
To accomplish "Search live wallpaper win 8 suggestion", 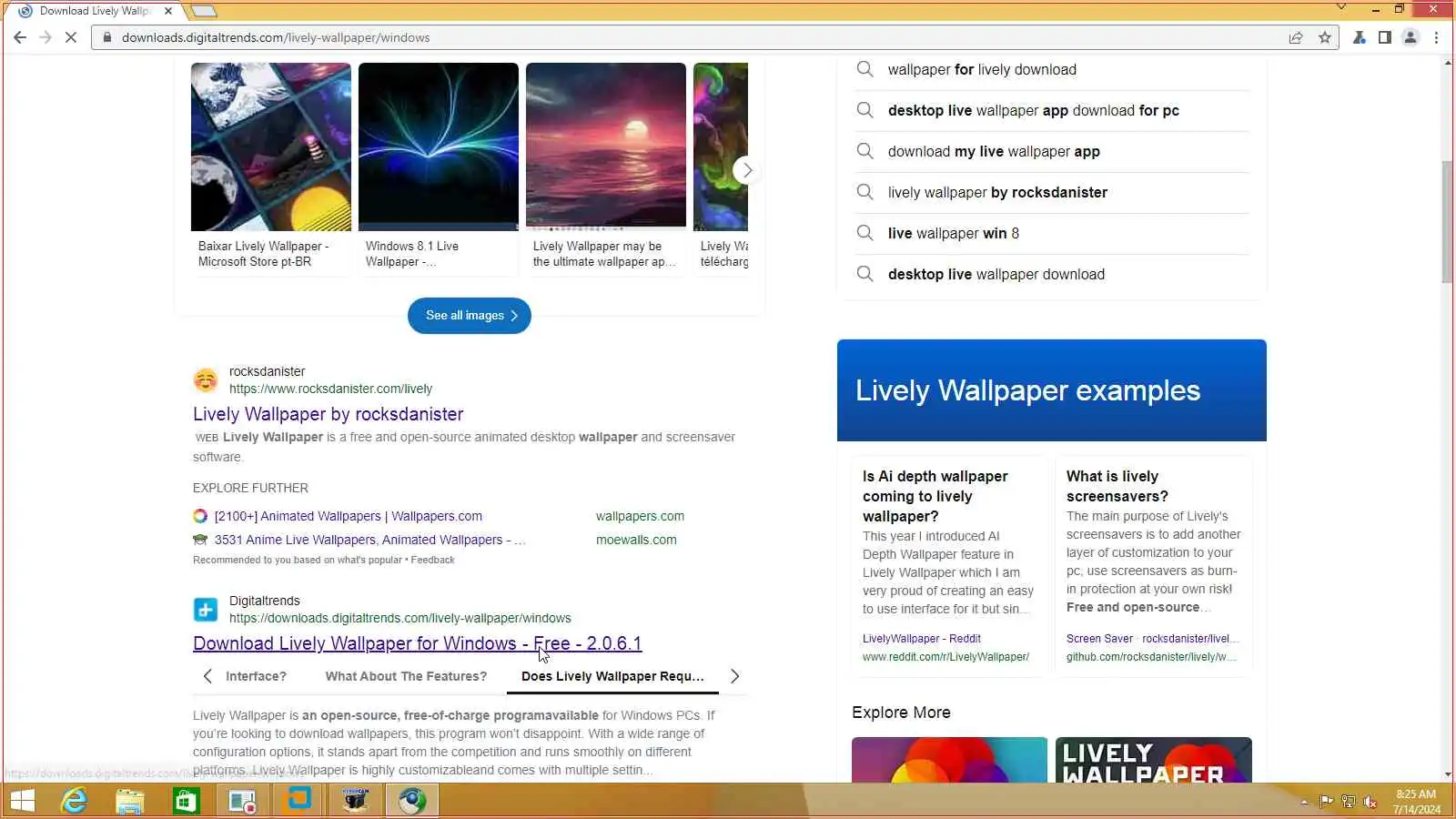I will coord(1052,233).
